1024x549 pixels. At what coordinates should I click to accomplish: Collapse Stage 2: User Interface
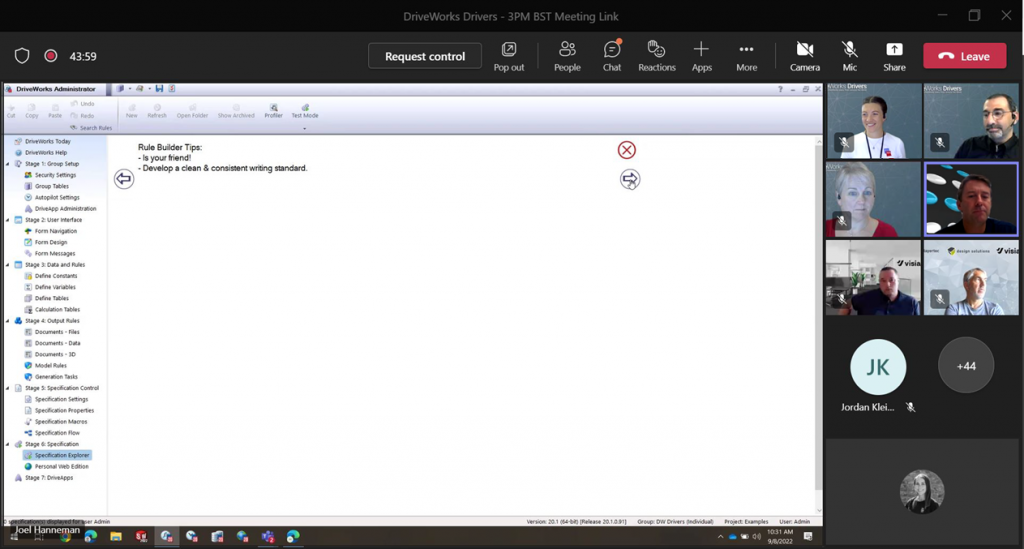pos(8,220)
